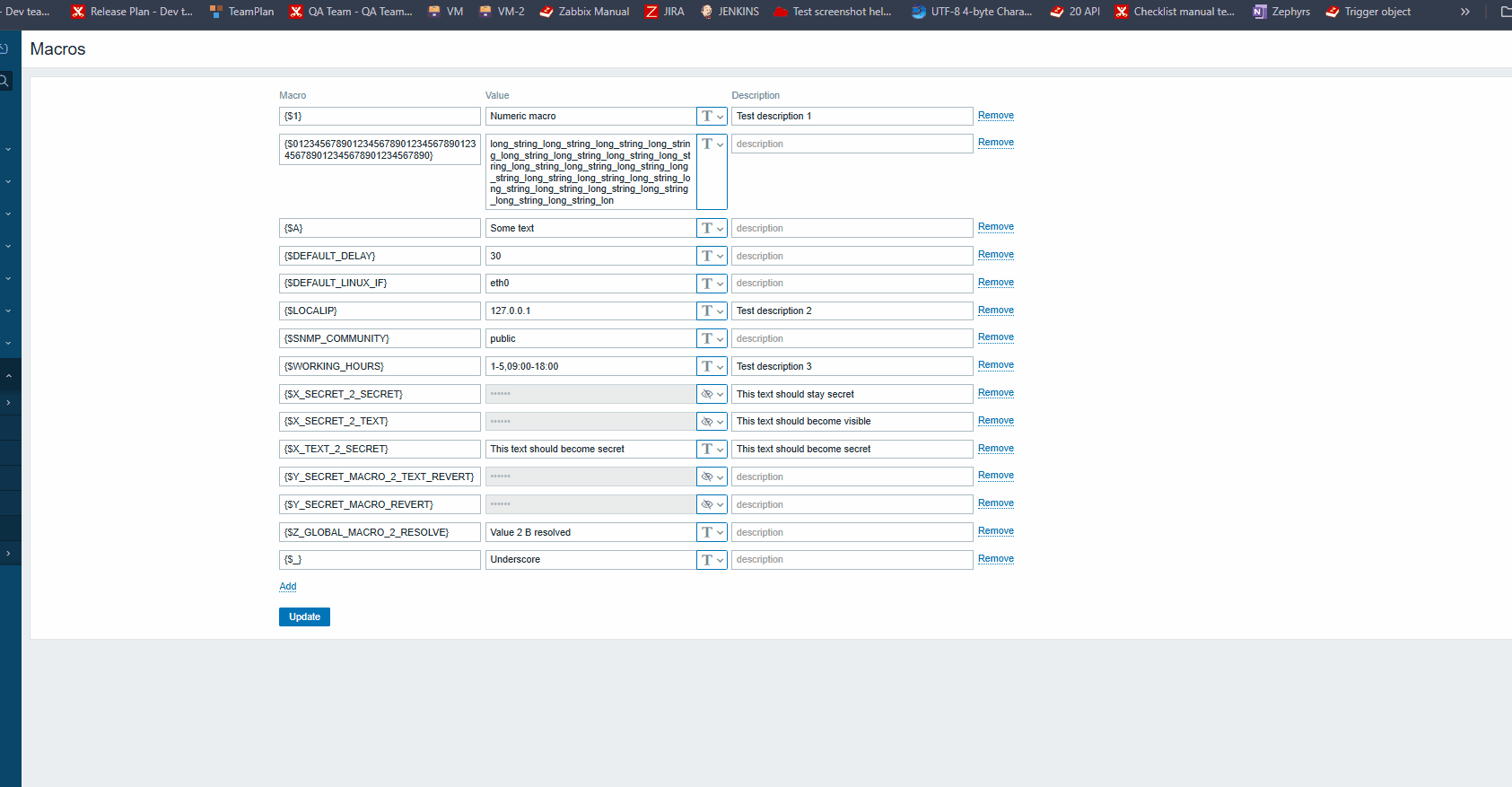
Task: Open the Trigger object bookmark
Action: [1368, 12]
